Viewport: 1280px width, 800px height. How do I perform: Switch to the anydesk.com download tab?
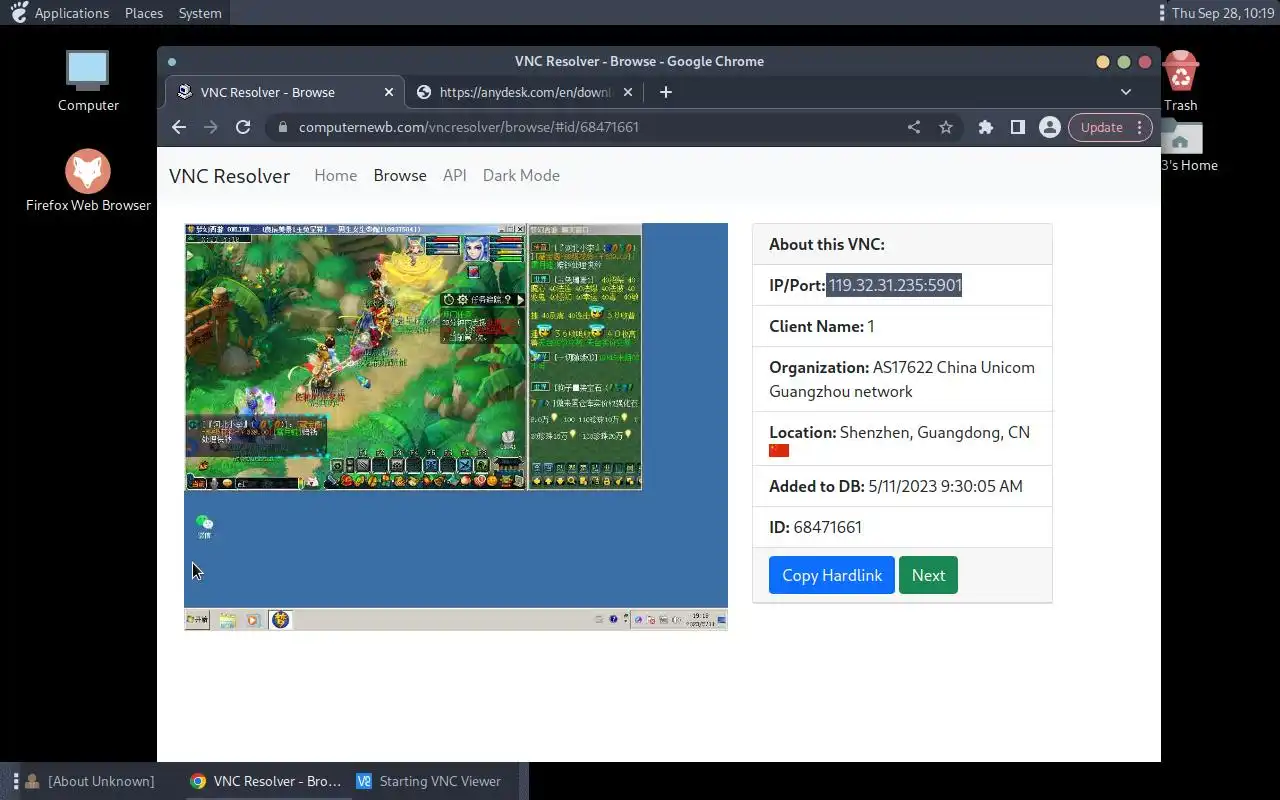[525, 92]
